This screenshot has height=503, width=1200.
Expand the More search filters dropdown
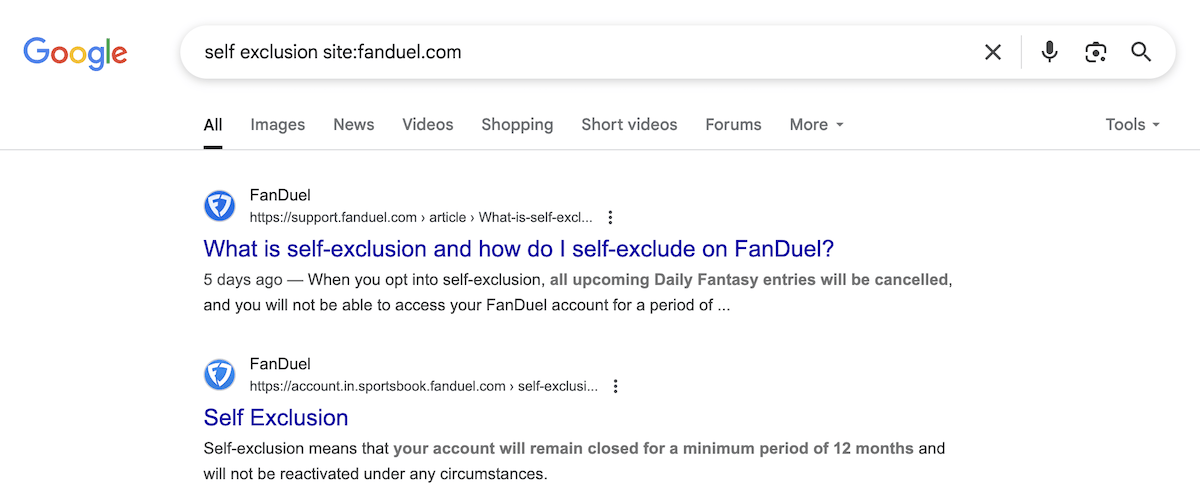[816, 125]
